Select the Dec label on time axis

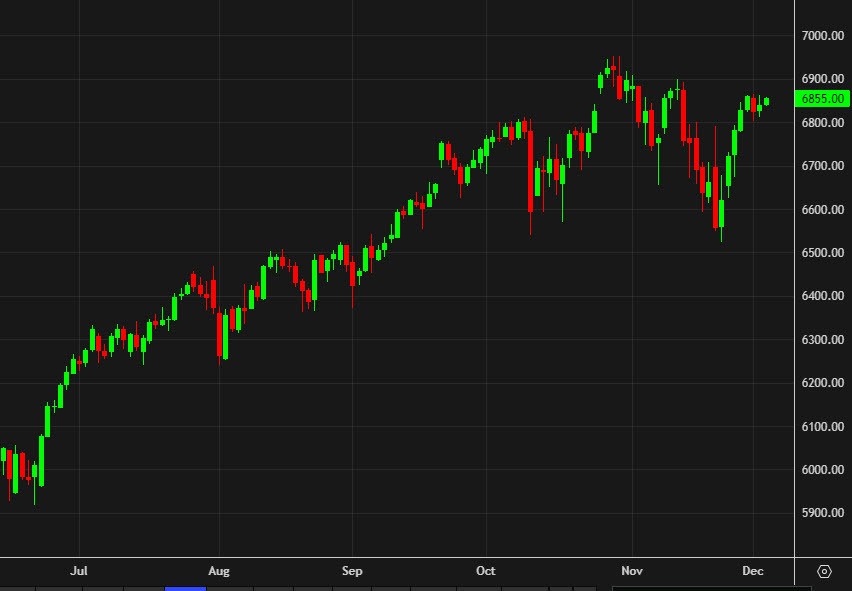(x=753, y=571)
